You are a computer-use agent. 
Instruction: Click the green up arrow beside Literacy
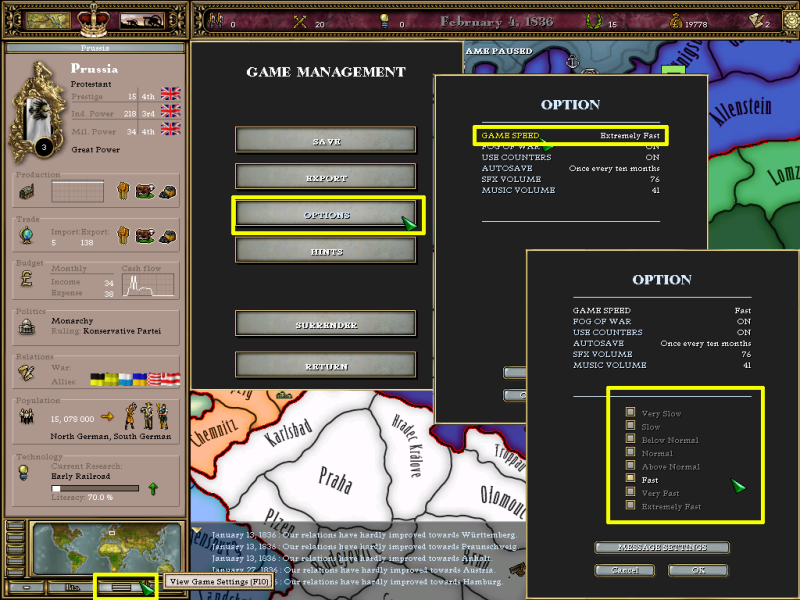point(153,489)
